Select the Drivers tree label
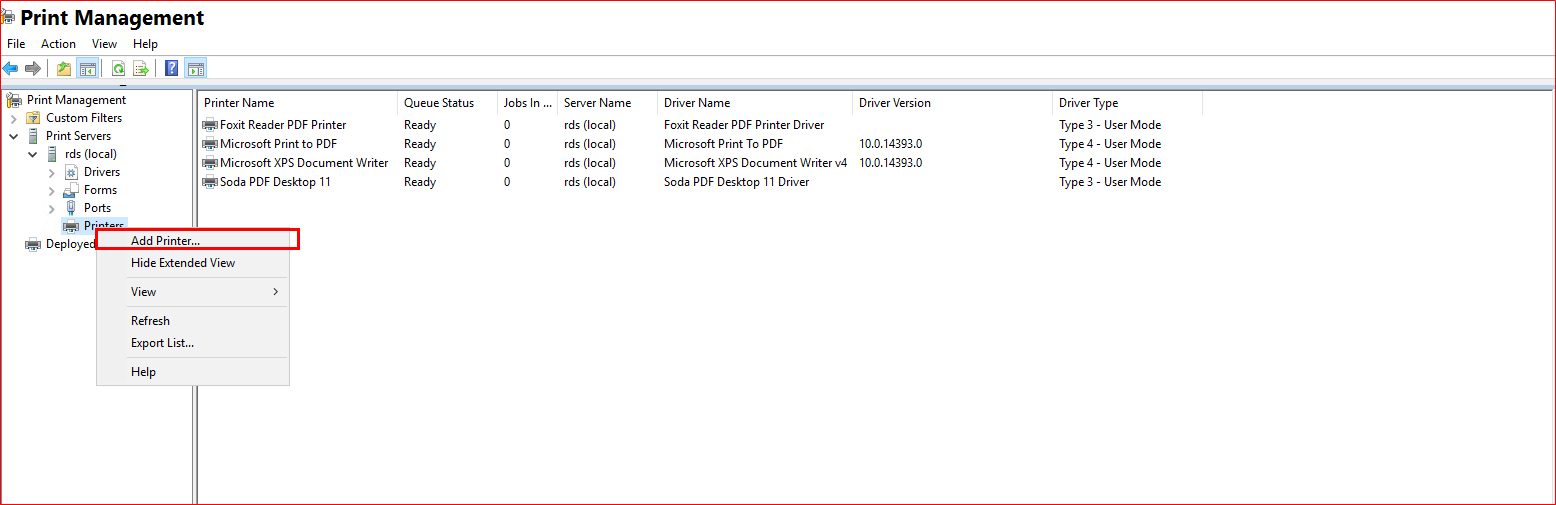 [102, 172]
